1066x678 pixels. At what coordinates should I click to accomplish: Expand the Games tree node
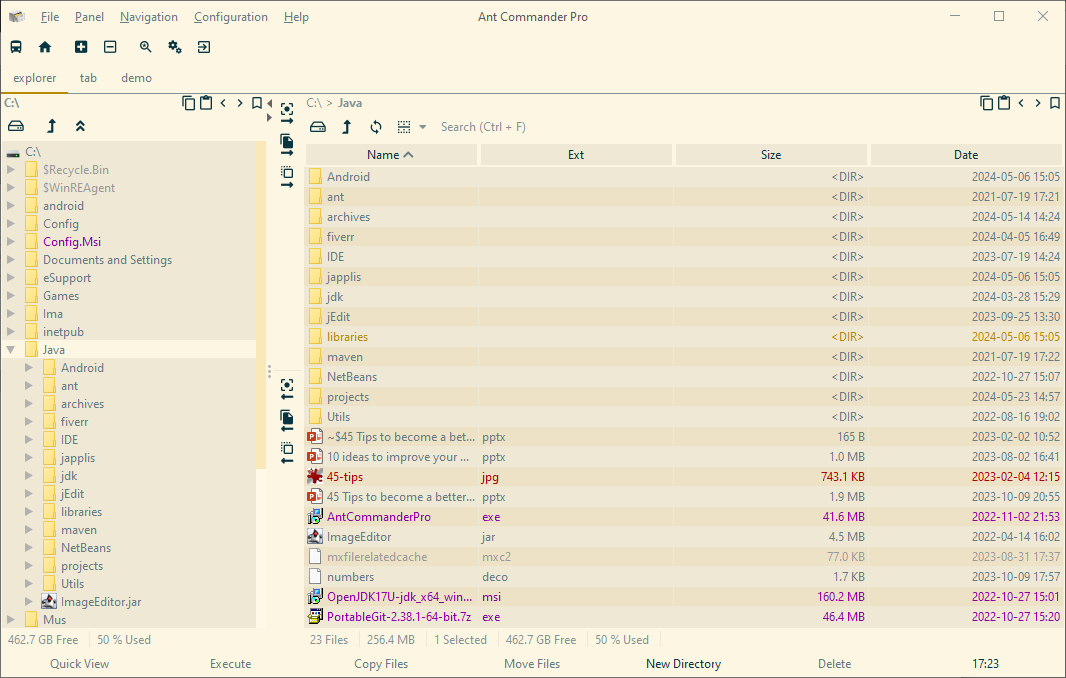click(11, 296)
